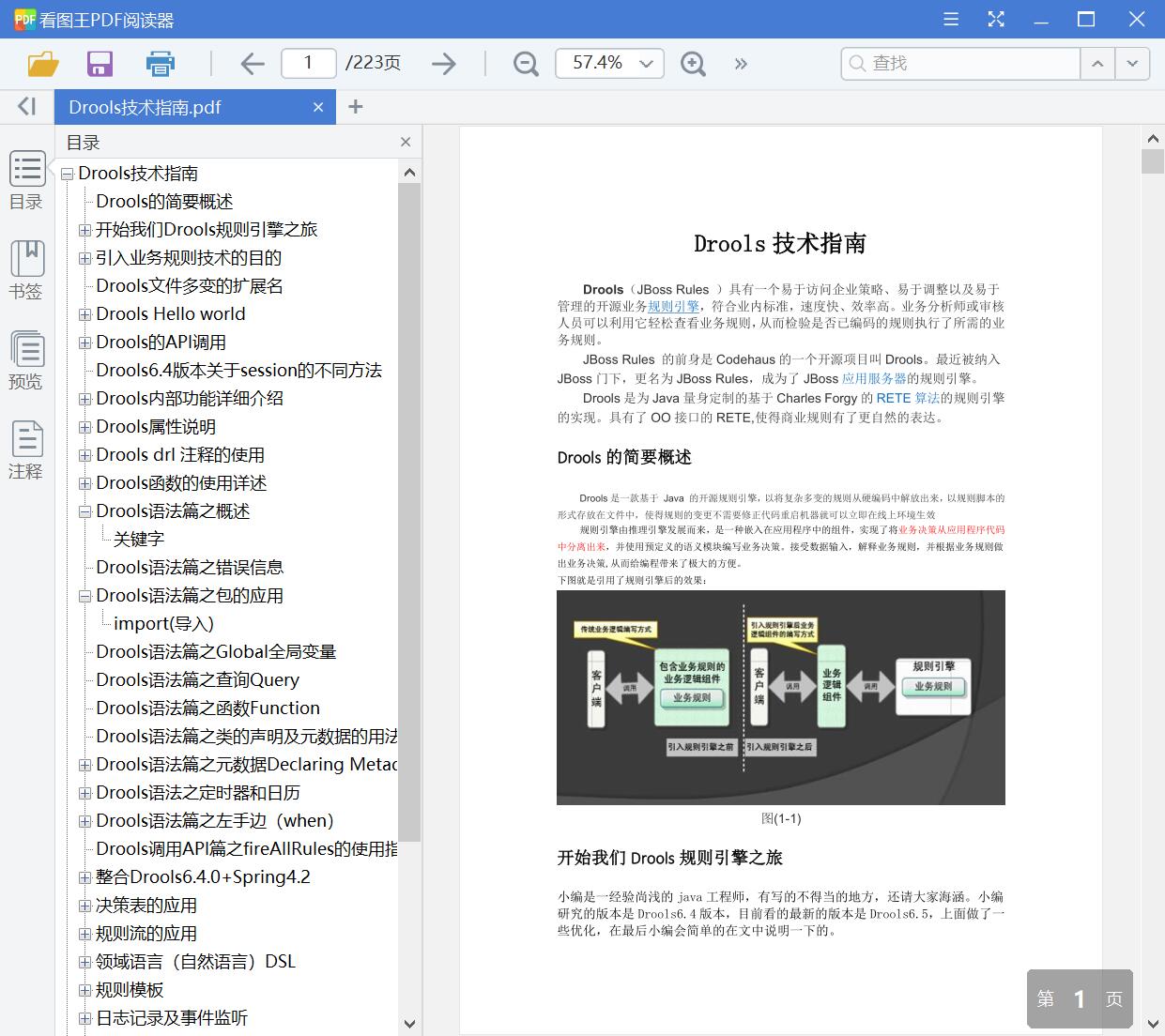Expand Drools Hello world node

(84, 314)
